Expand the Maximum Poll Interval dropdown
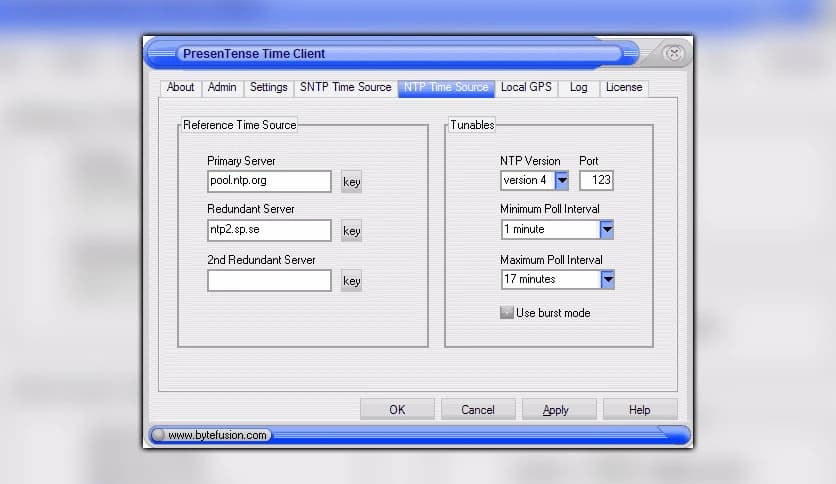Image resolution: width=836 pixels, height=484 pixels. click(607, 279)
